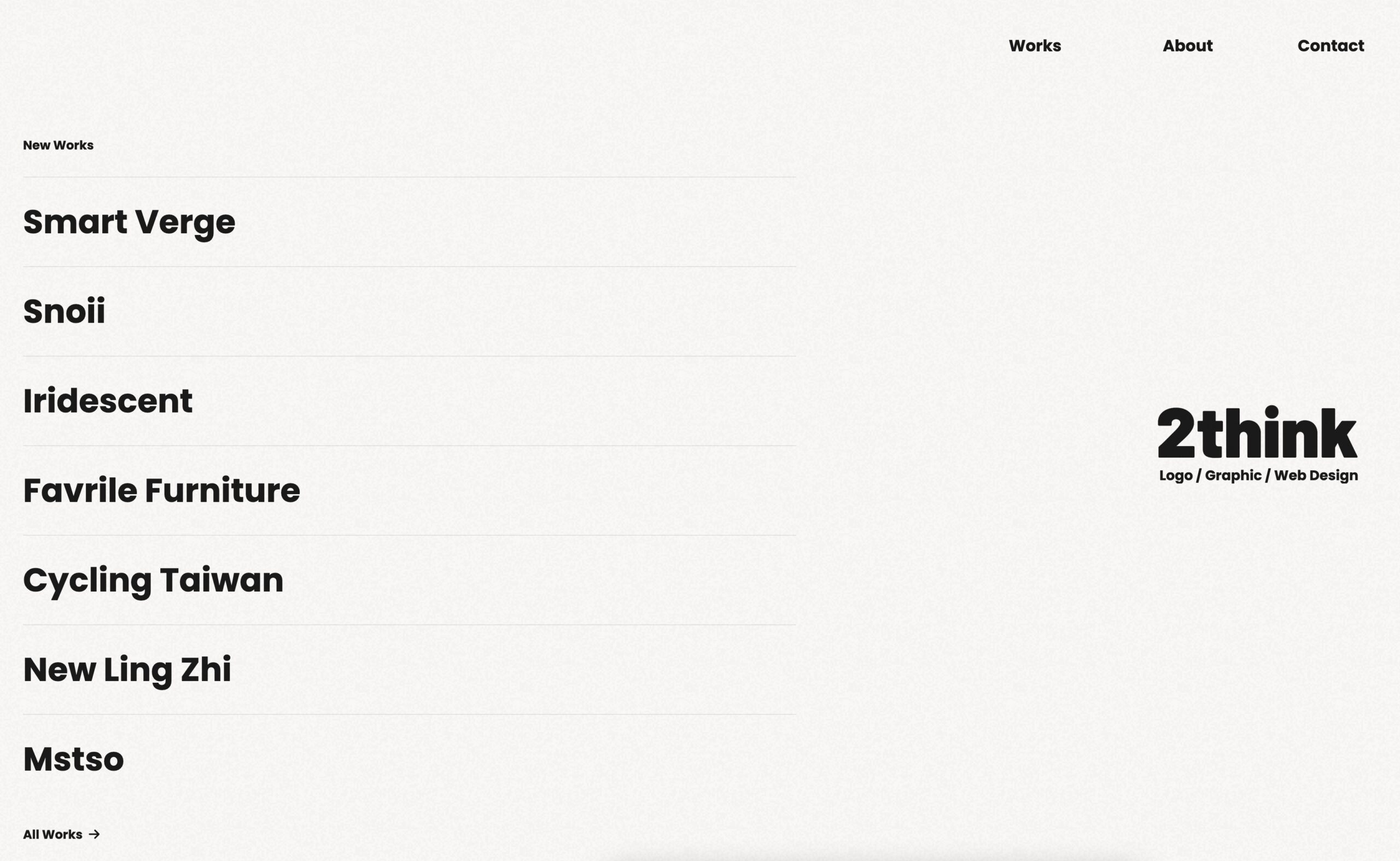Open the Favrile Furniture project
Screen dimensions: 1400x861
click(161, 490)
